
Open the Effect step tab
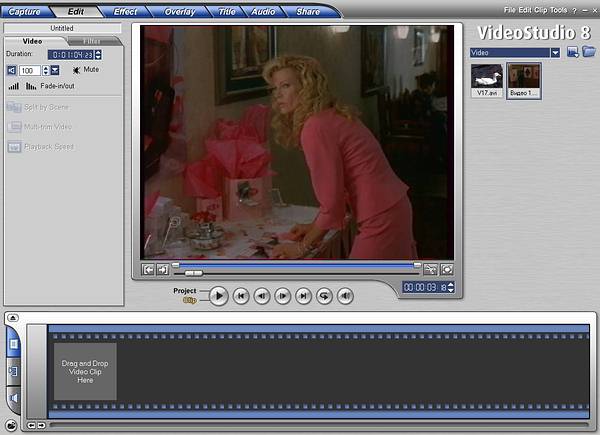tap(125, 12)
